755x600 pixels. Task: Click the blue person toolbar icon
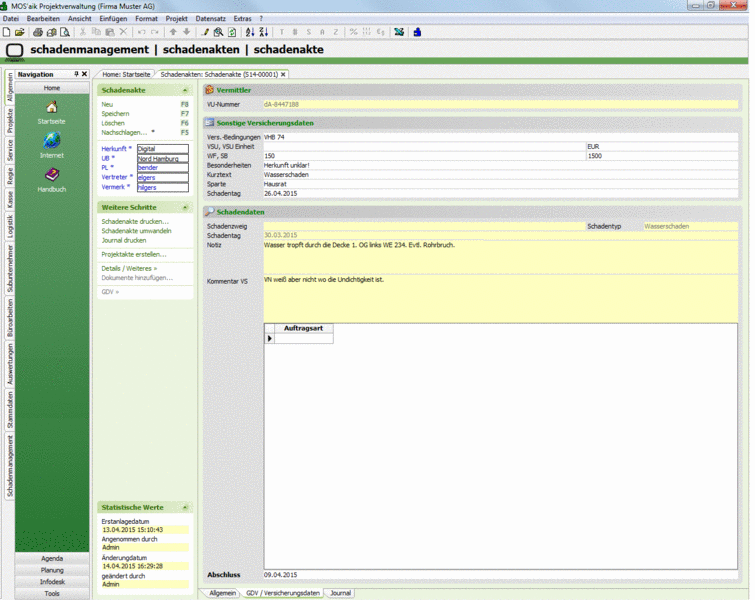click(417, 32)
